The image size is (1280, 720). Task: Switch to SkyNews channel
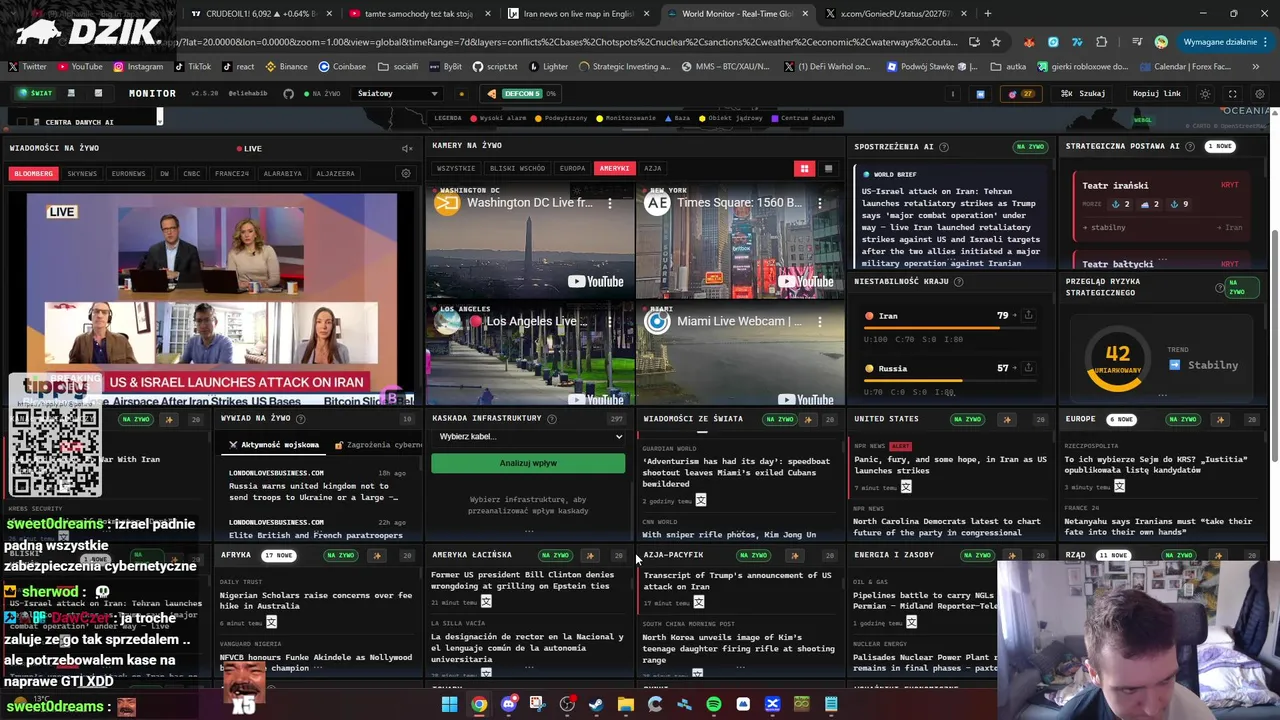(x=82, y=173)
